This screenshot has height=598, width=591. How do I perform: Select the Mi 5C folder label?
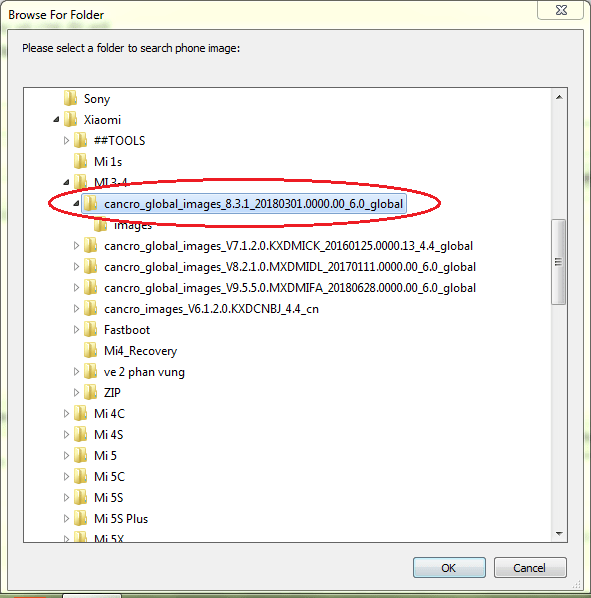pyautogui.click(x=109, y=476)
